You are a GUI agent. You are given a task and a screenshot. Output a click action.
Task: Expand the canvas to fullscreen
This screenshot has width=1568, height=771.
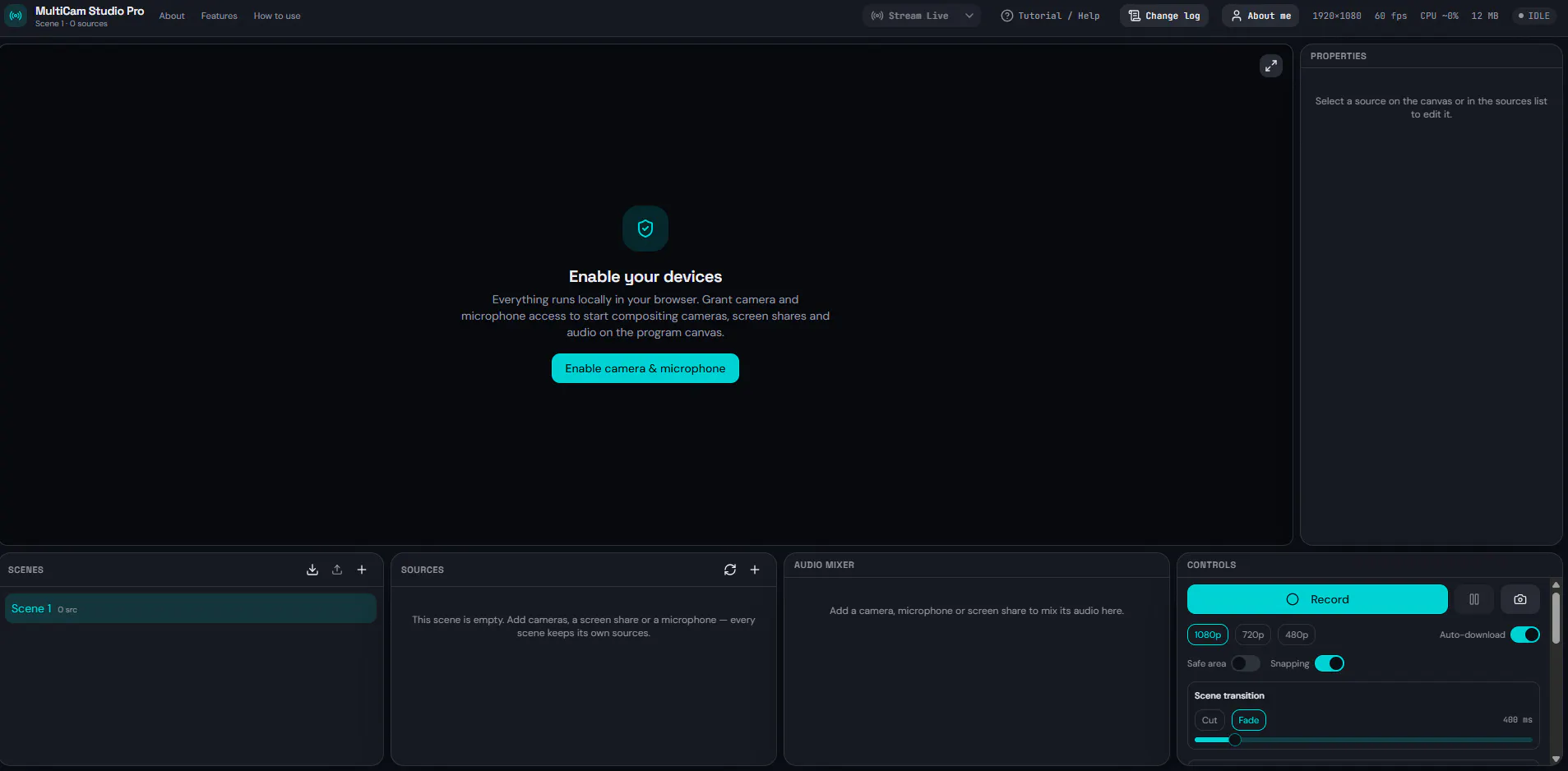tap(1270, 66)
